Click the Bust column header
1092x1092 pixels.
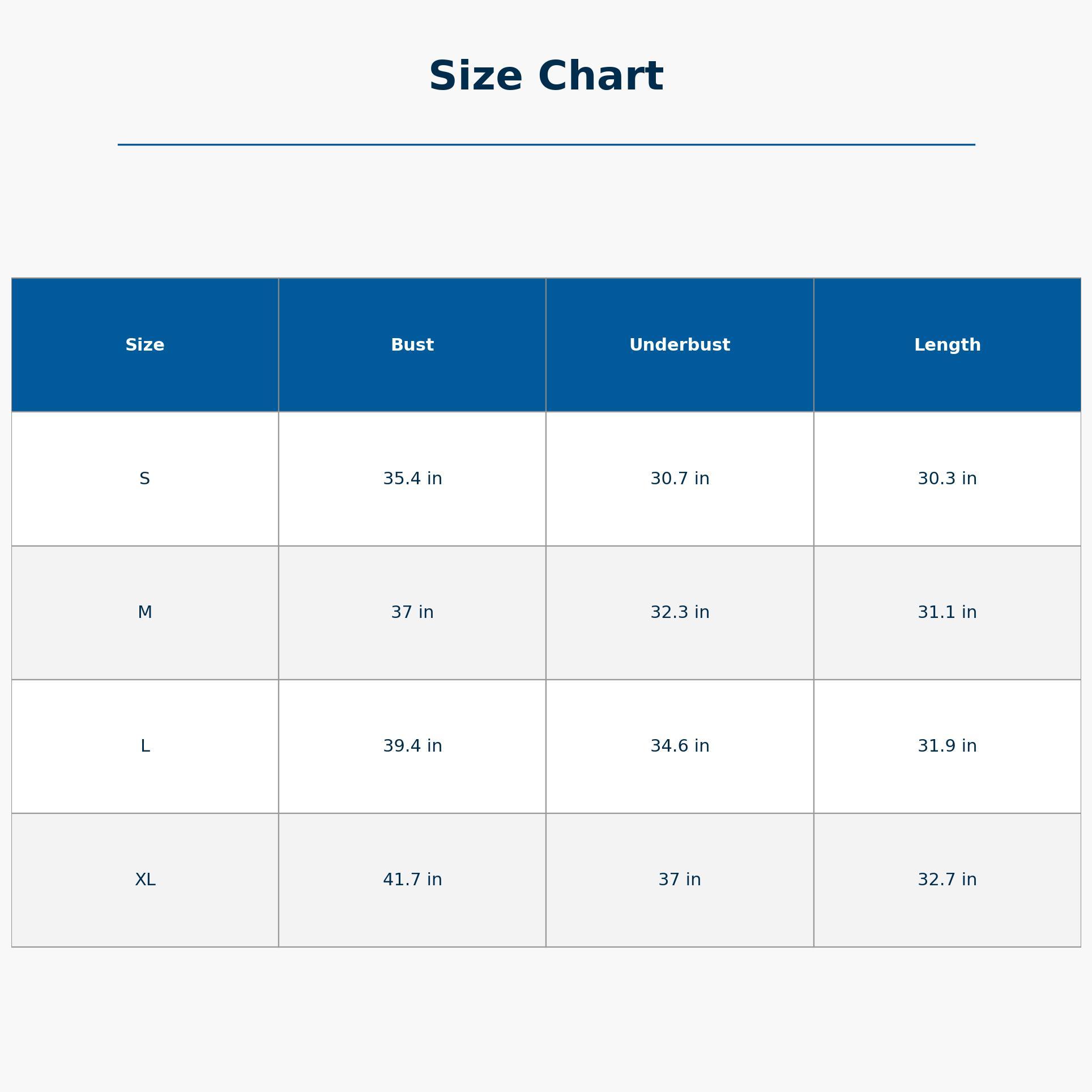tap(412, 345)
